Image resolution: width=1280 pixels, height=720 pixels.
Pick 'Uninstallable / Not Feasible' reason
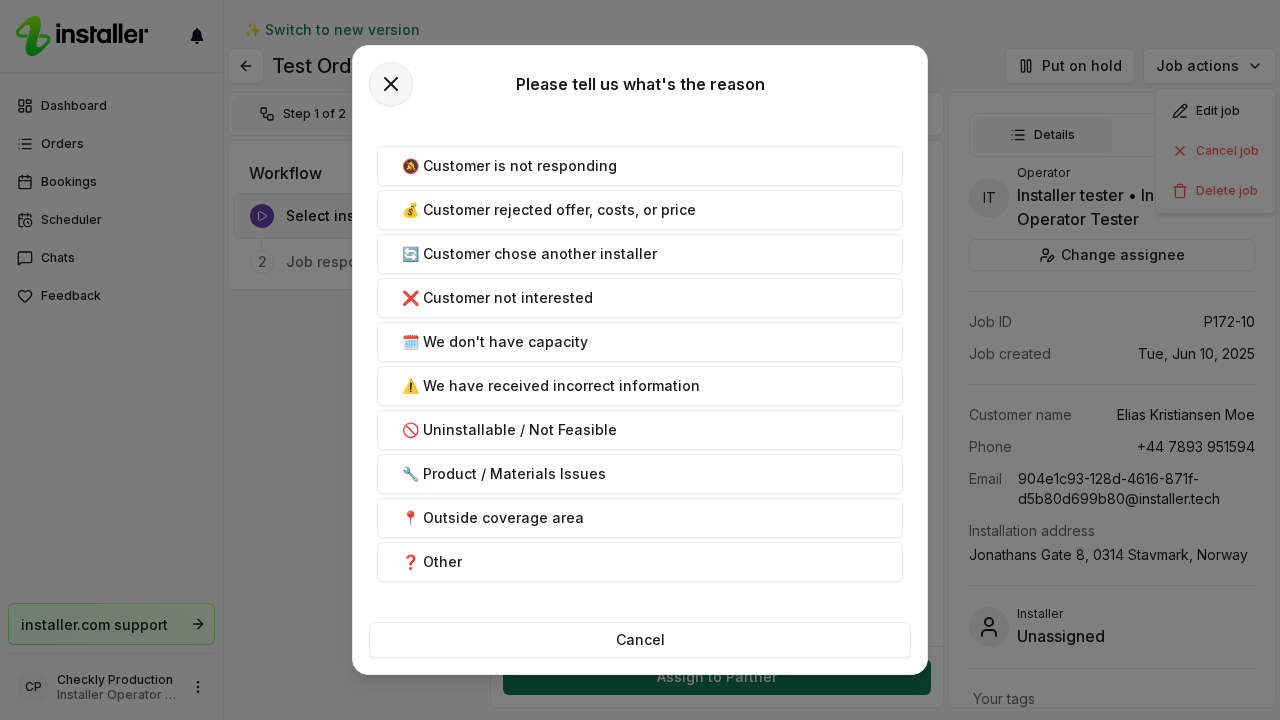coord(640,430)
